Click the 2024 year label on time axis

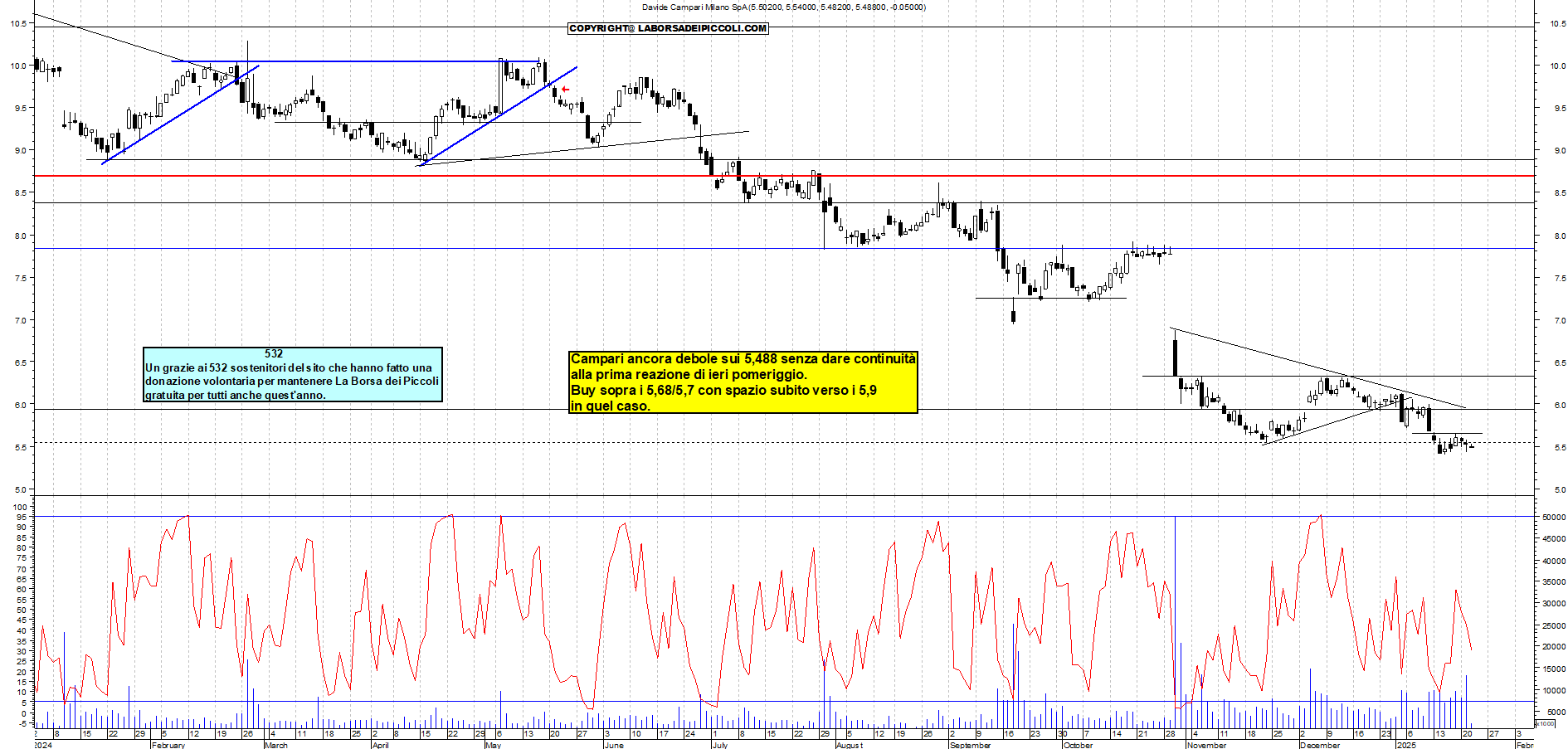tap(42, 745)
